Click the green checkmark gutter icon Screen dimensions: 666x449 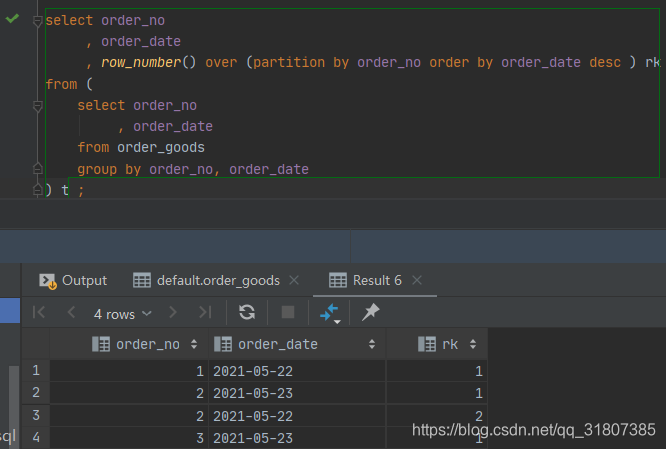coord(12,18)
